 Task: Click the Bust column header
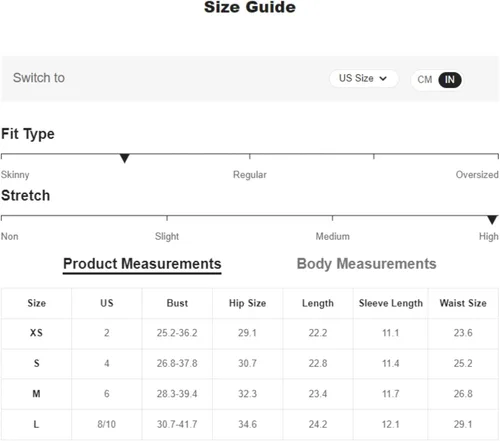coord(177,303)
